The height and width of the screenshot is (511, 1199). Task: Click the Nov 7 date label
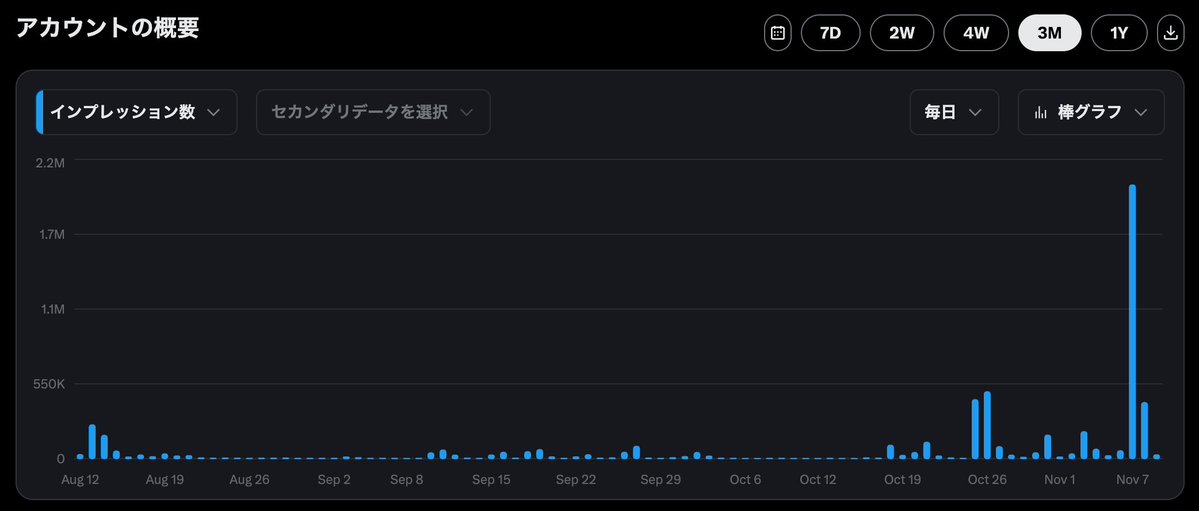coord(1132,480)
